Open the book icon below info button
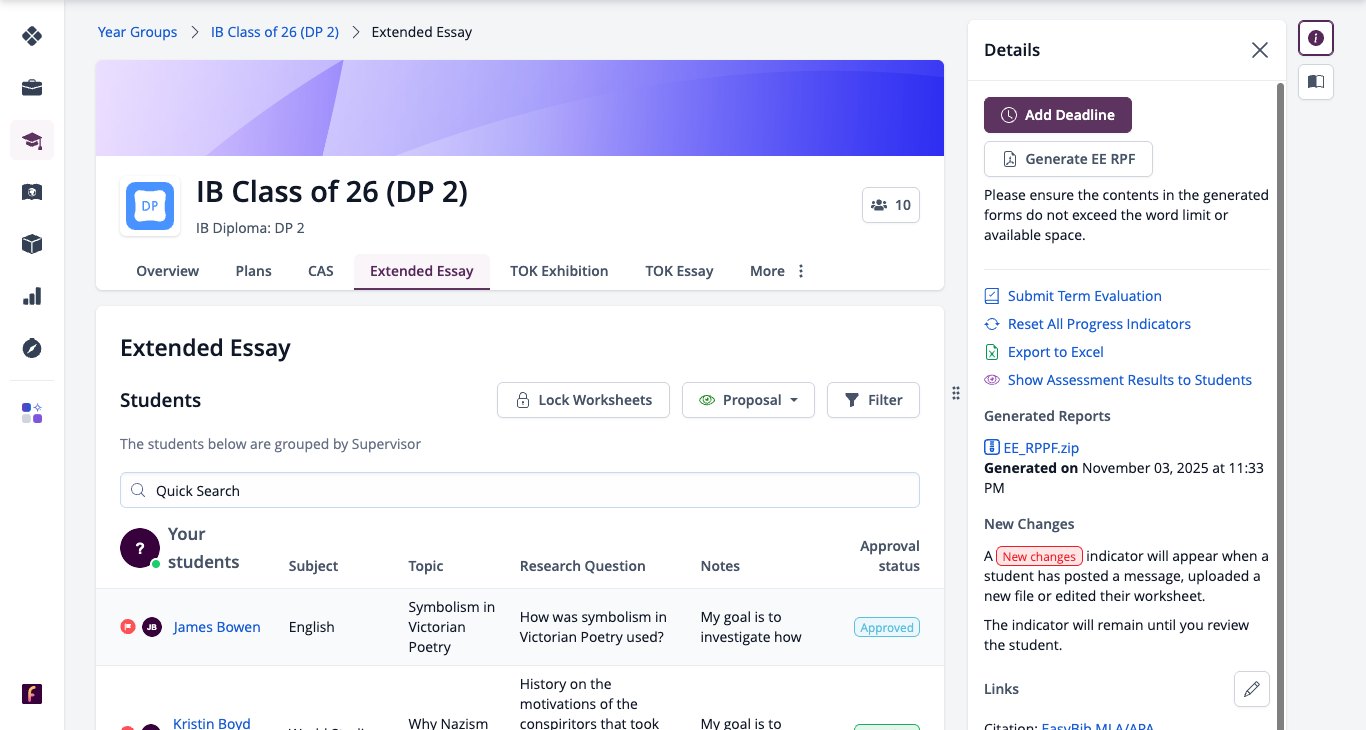 pos(1316,82)
